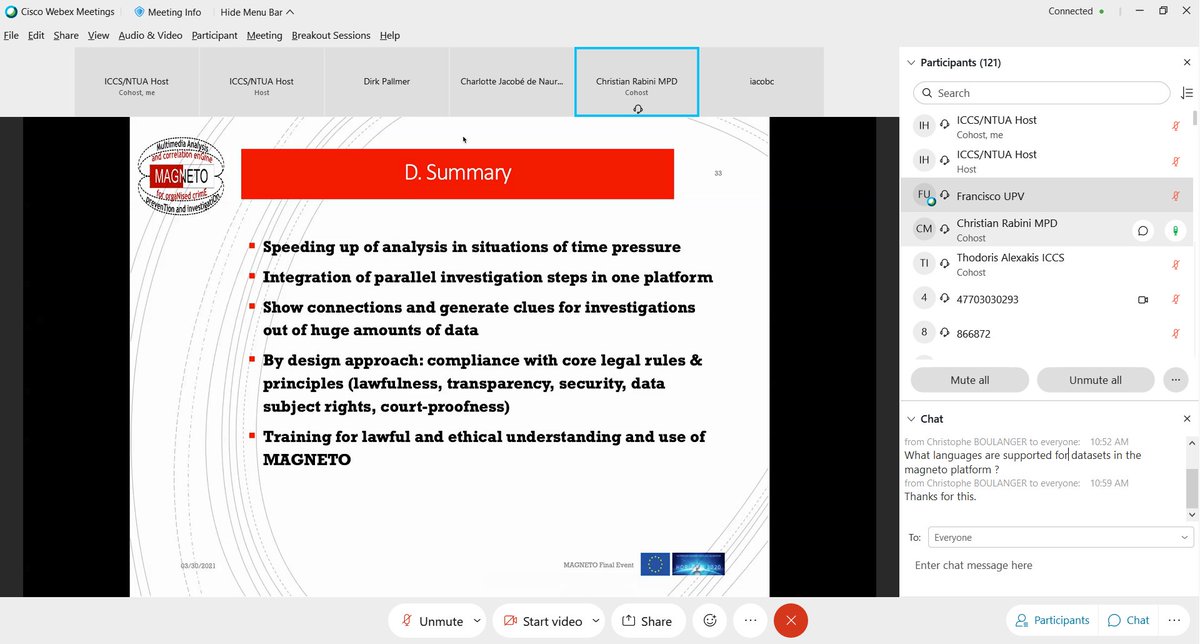This screenshot has width=1200, height=644.
Task: Open the chat recipient Everyone dropdown
Action: tap(1060, 537)
